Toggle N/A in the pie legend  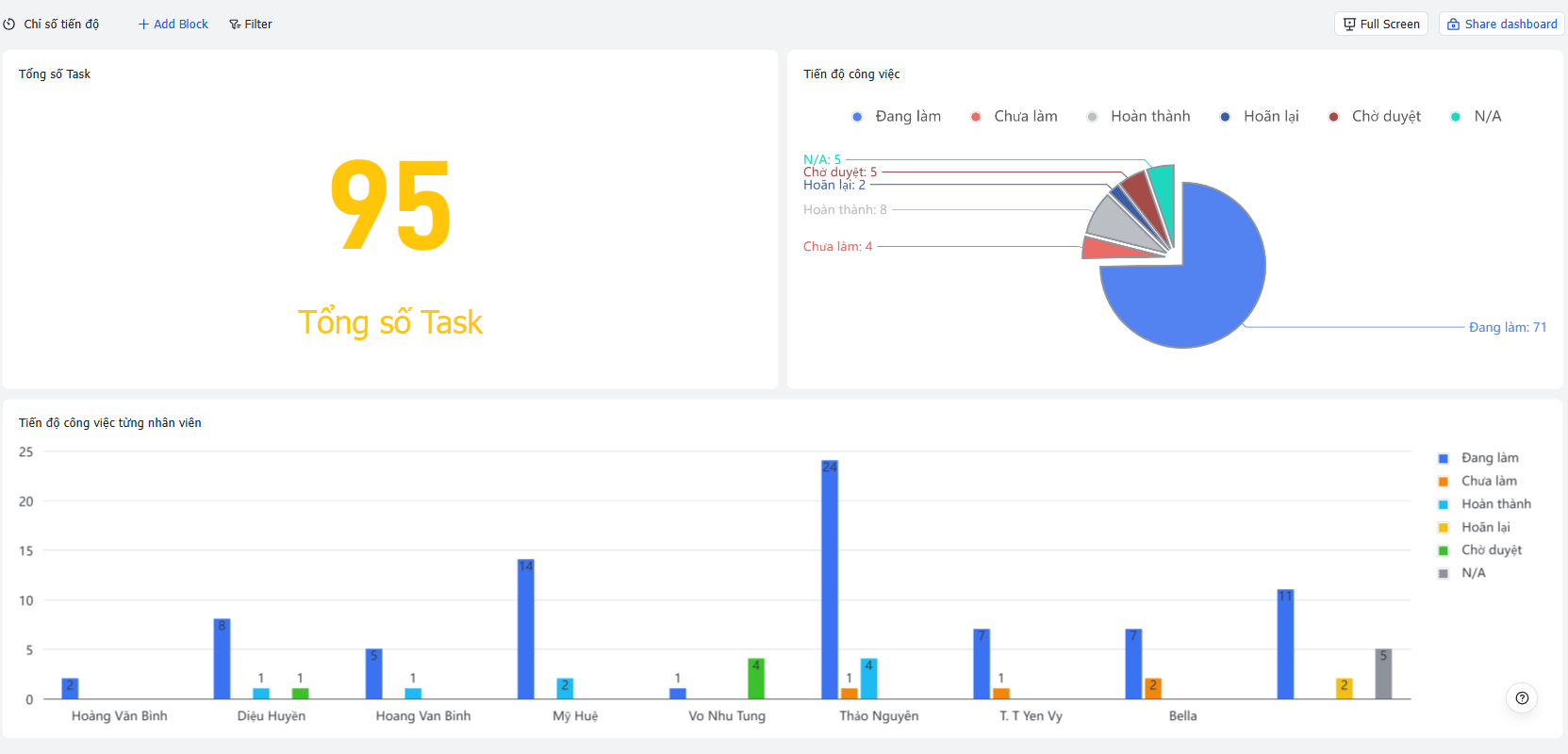1476,117
